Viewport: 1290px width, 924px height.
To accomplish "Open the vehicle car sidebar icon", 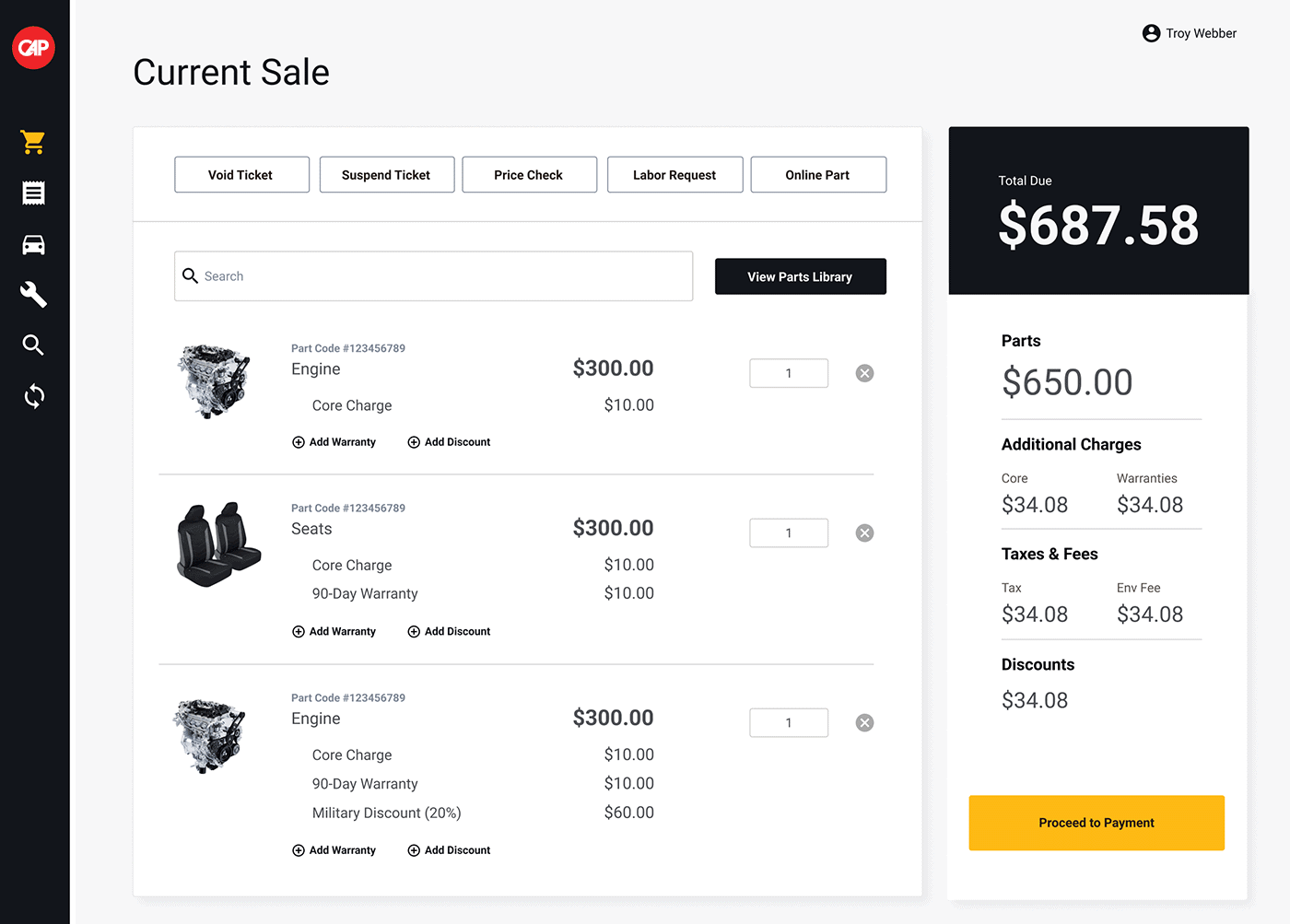I will (33, 244).
